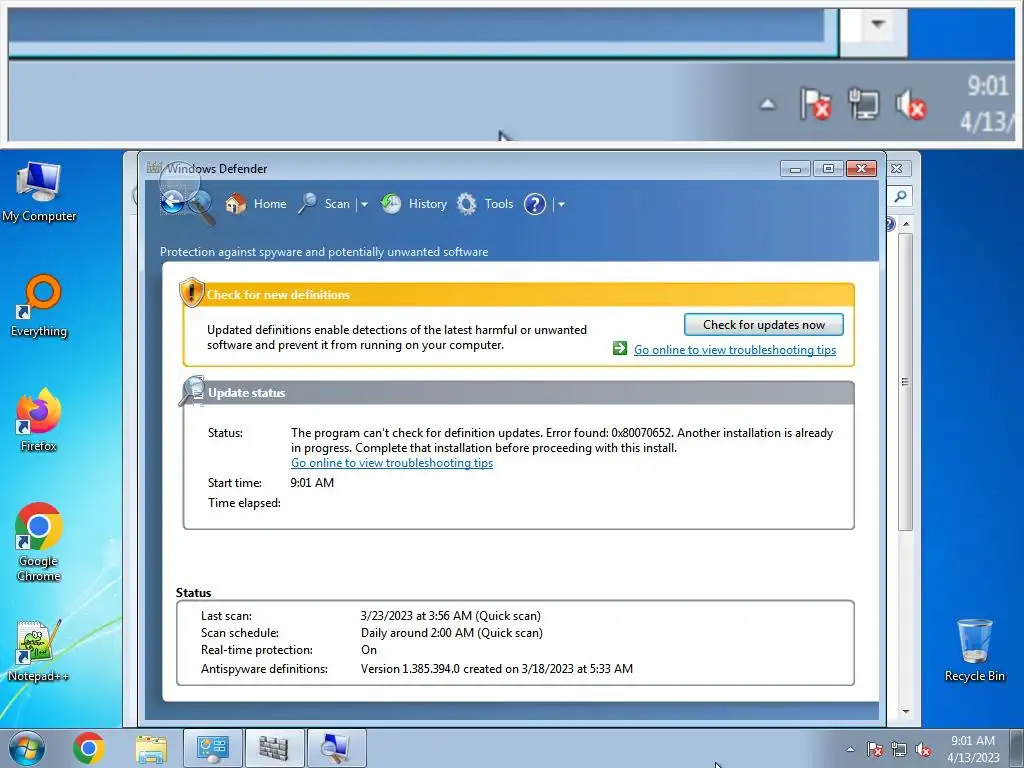Open Windows Defender help question mark
The height and width of the screenshot is (768, 1024).
click(x=535, y=204)
